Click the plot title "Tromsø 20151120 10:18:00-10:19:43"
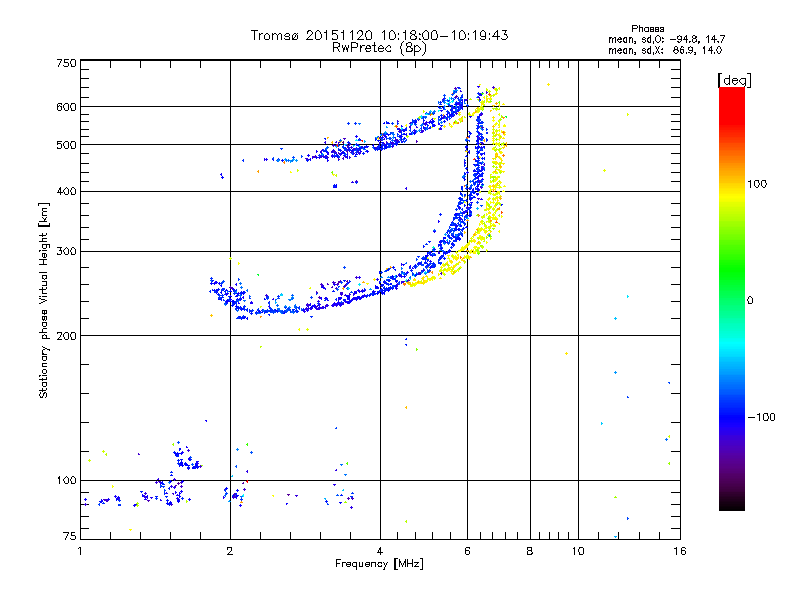This screenshot has height=600, width=800. coord(379,35)
